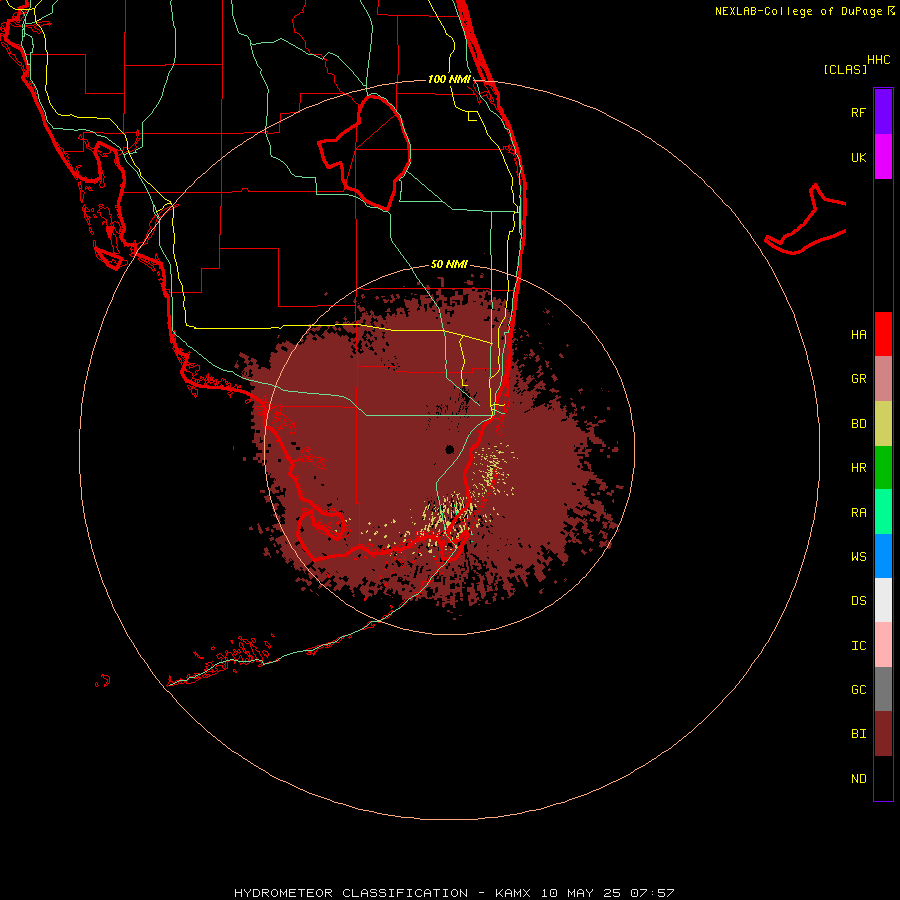Click the 'DS' legend label
The image size is (900, 900).
coord(858,601)
